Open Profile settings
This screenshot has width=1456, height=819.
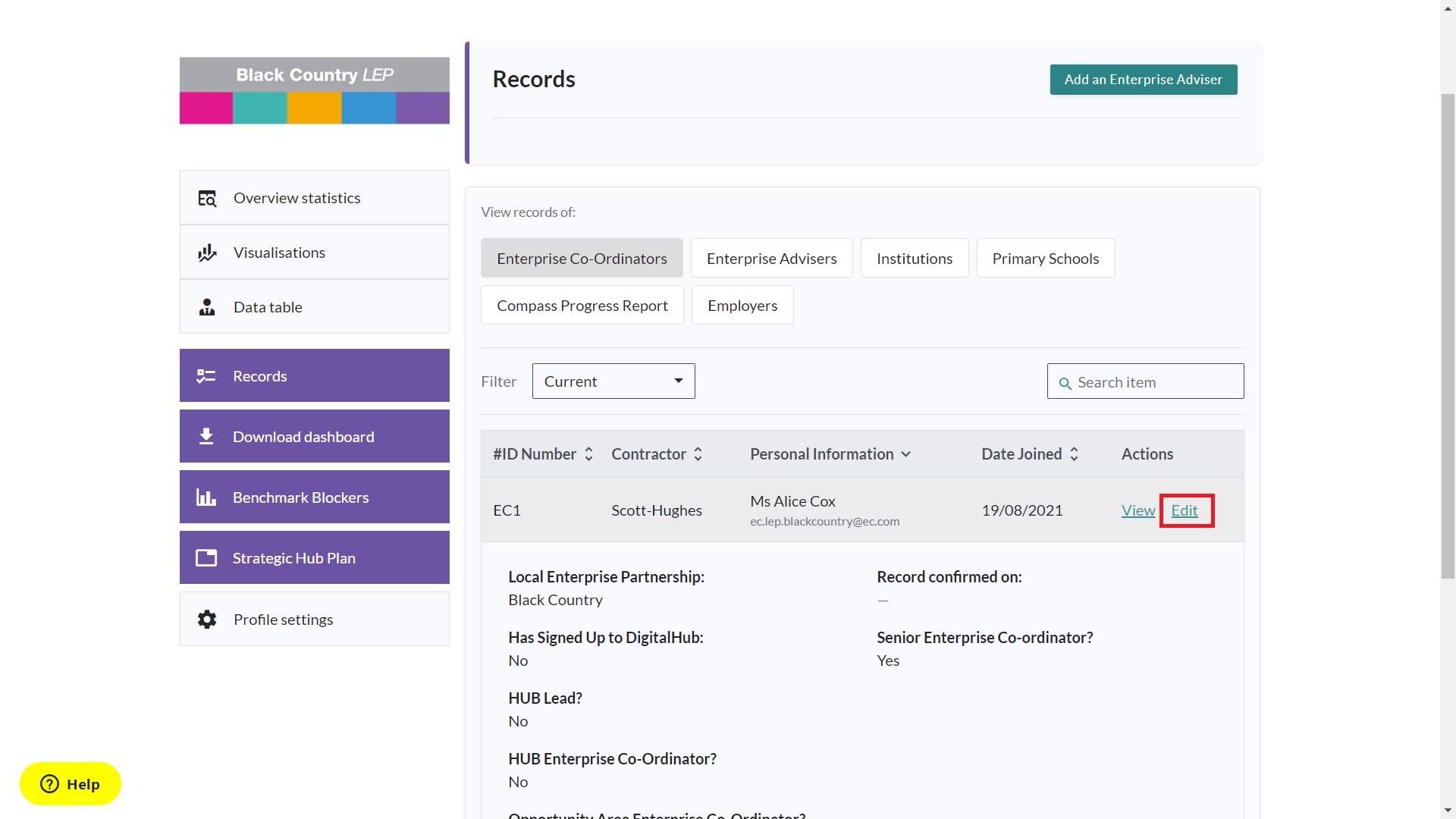click(315, 619)
